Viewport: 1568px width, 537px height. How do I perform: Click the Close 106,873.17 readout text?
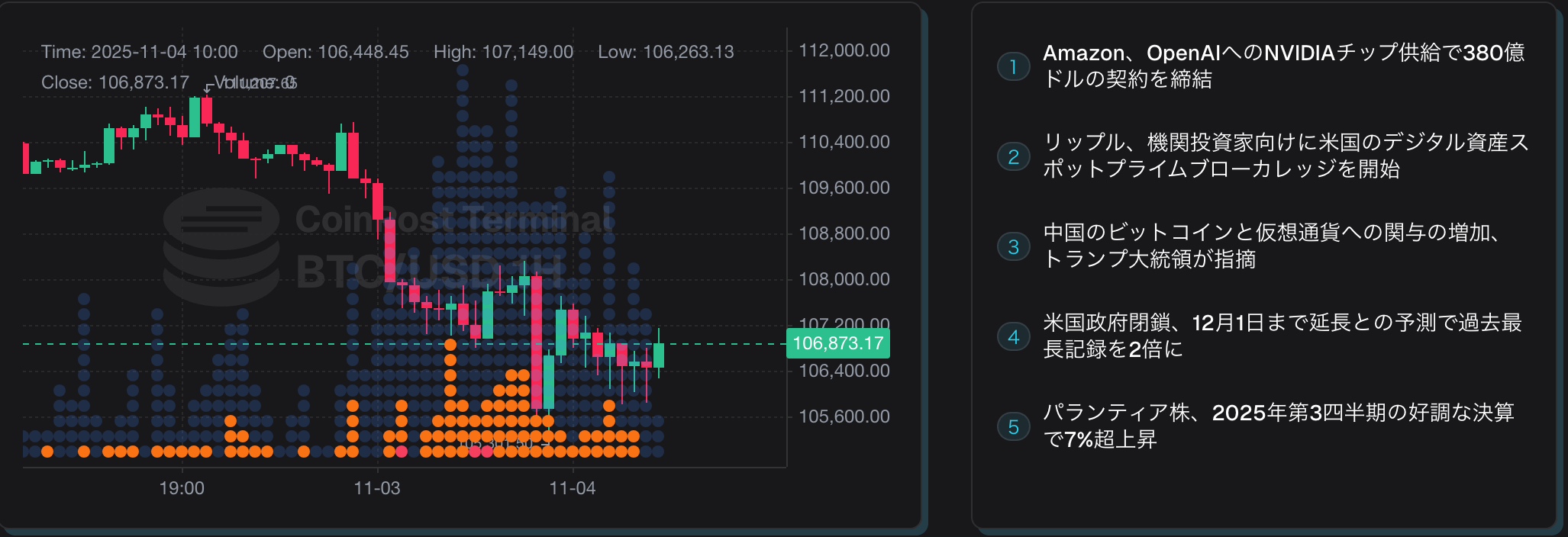(x=115, y=82)
